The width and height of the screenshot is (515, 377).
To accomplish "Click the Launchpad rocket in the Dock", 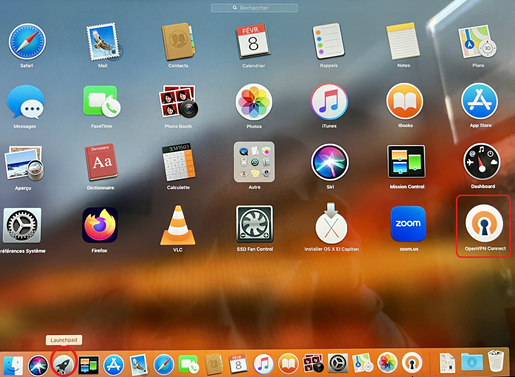I will [x=64, y=364].
